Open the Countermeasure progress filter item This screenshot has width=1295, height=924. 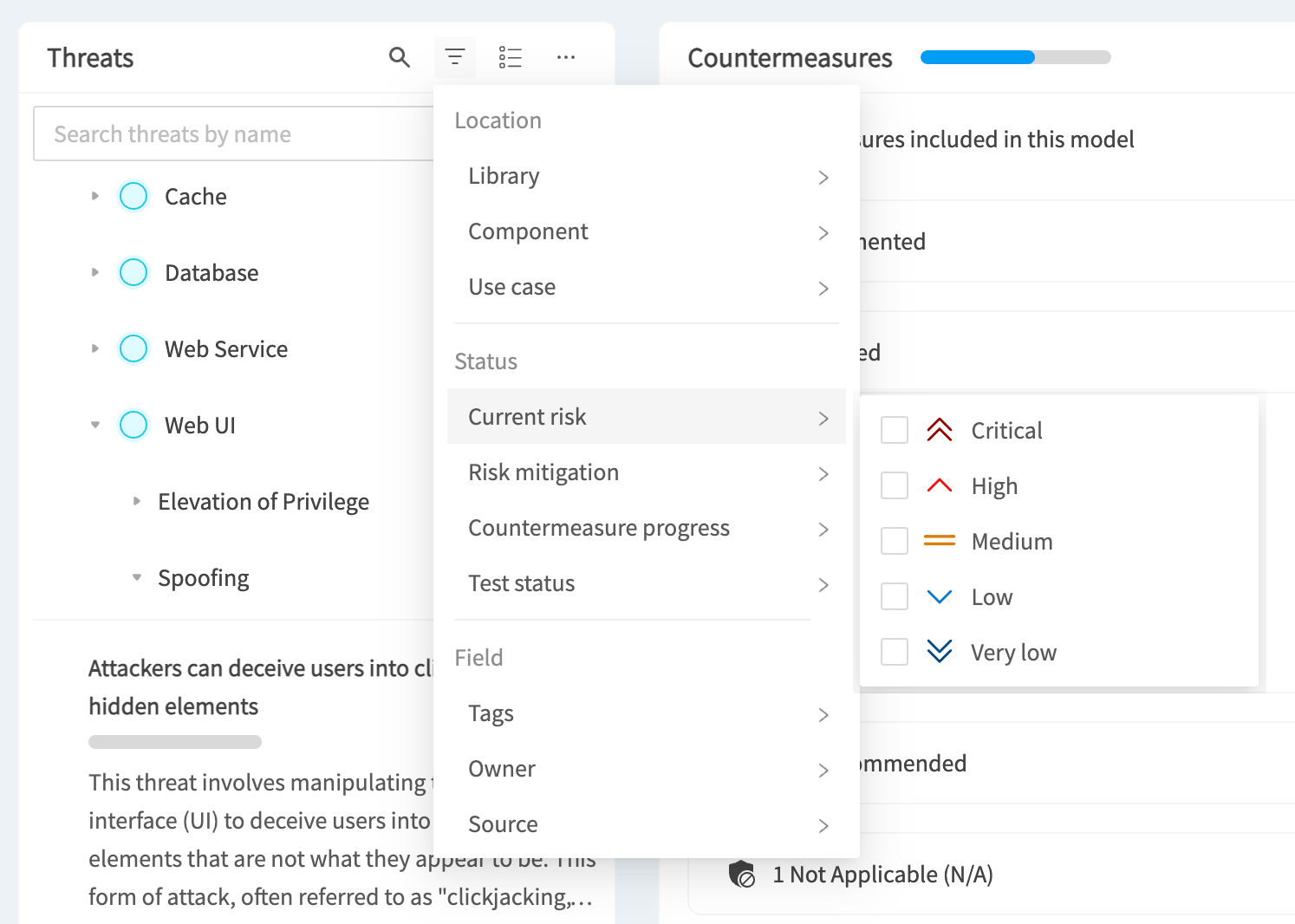[x=647, y=527]
